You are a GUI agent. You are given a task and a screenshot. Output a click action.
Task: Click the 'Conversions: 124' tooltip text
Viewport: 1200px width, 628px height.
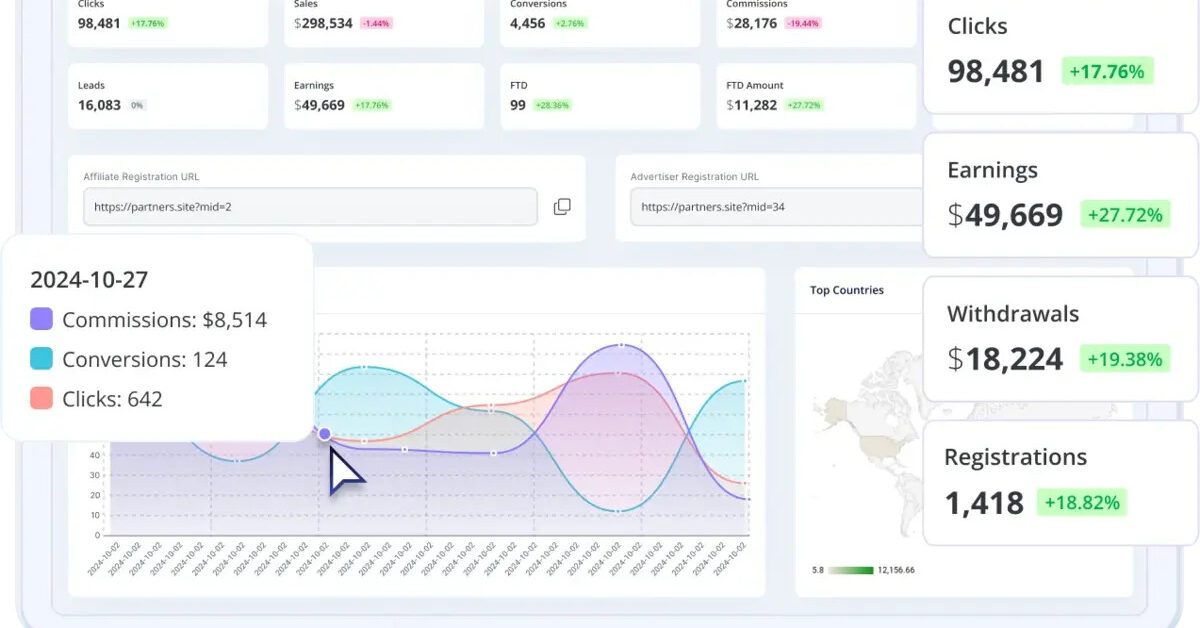(x=145, y=360)
